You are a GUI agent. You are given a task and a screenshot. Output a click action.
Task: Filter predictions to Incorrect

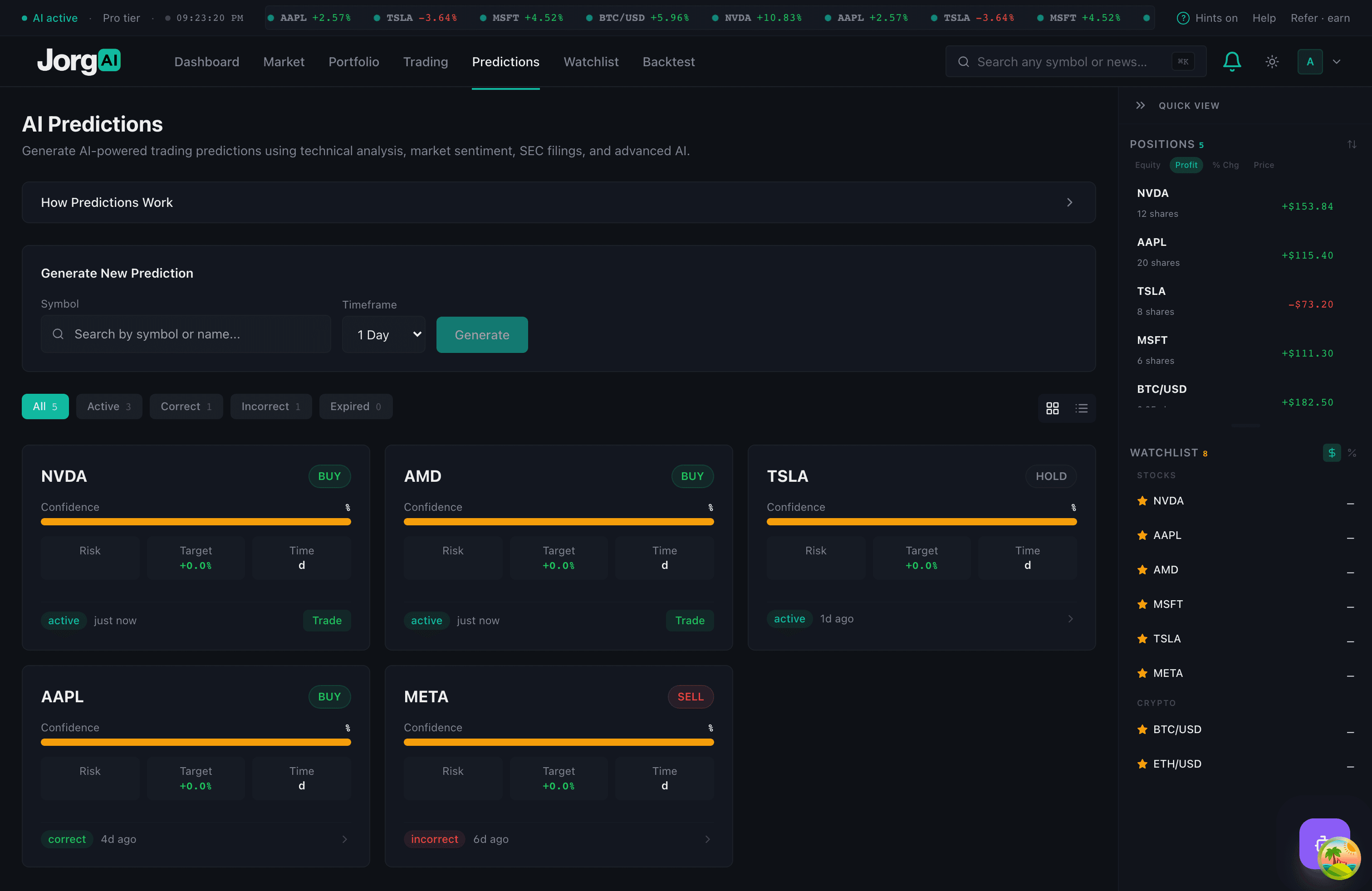[271, 406]
